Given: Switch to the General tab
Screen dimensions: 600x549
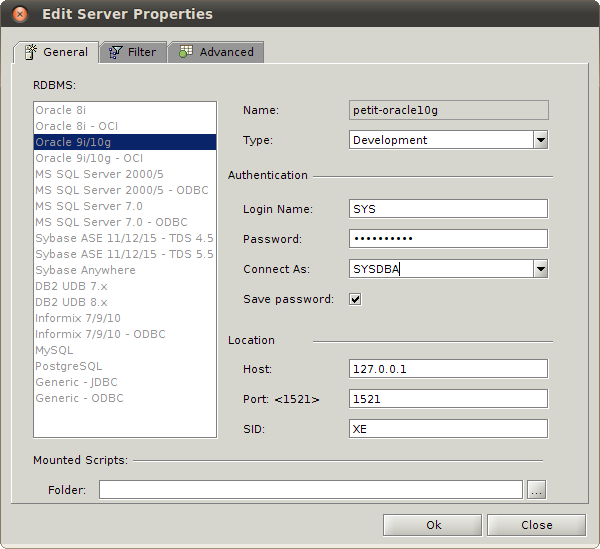Looking at the screenshot, I should click(56, 52).
